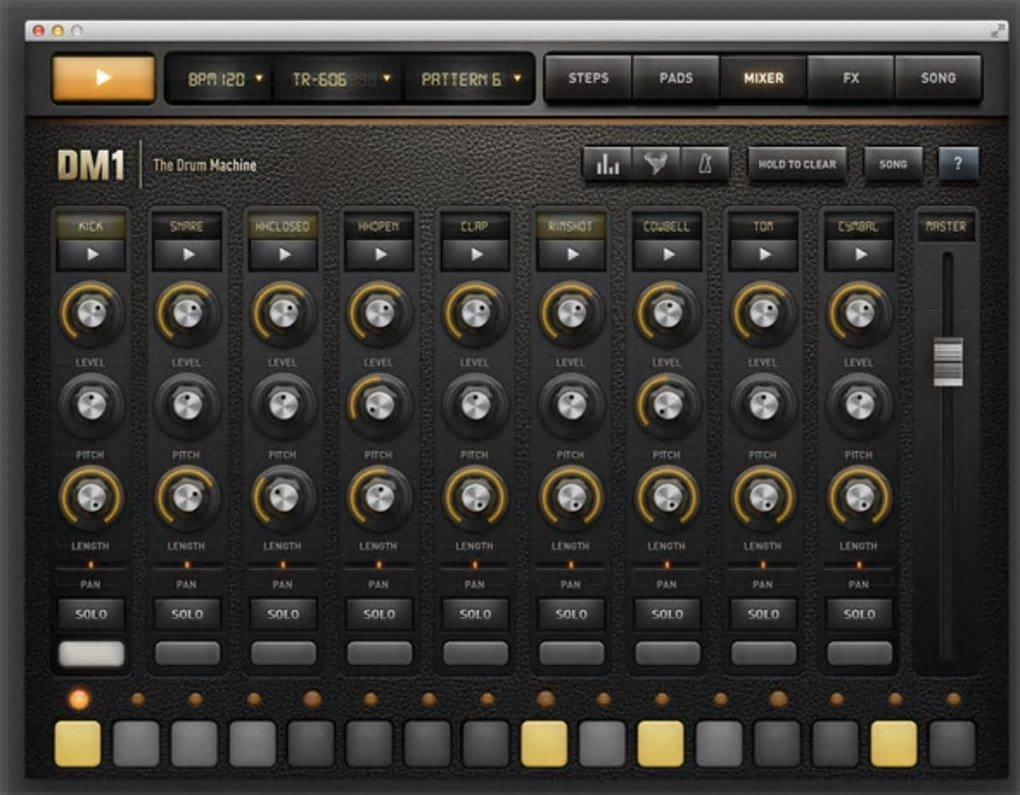Switch to the Pads tab
This screenshot has height=795, width=1020.
point(676,78)
